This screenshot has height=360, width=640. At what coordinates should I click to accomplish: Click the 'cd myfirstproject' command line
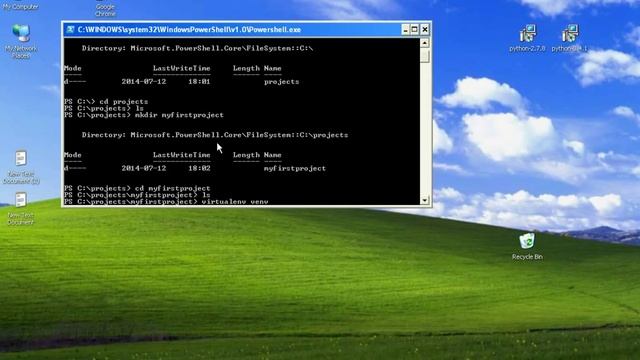[137, 188]
